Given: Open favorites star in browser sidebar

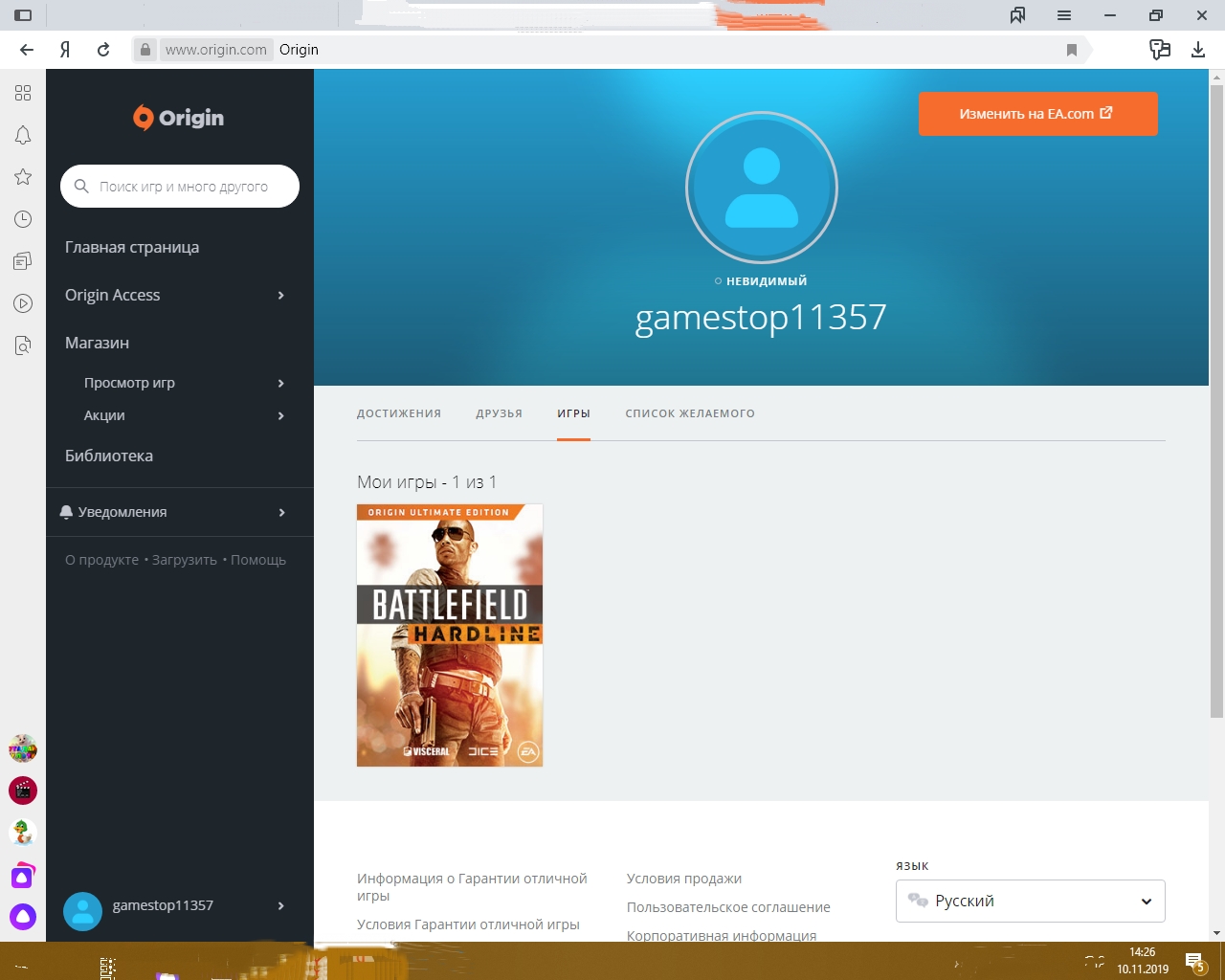Looking at the screenshot, I should [23, 177].
